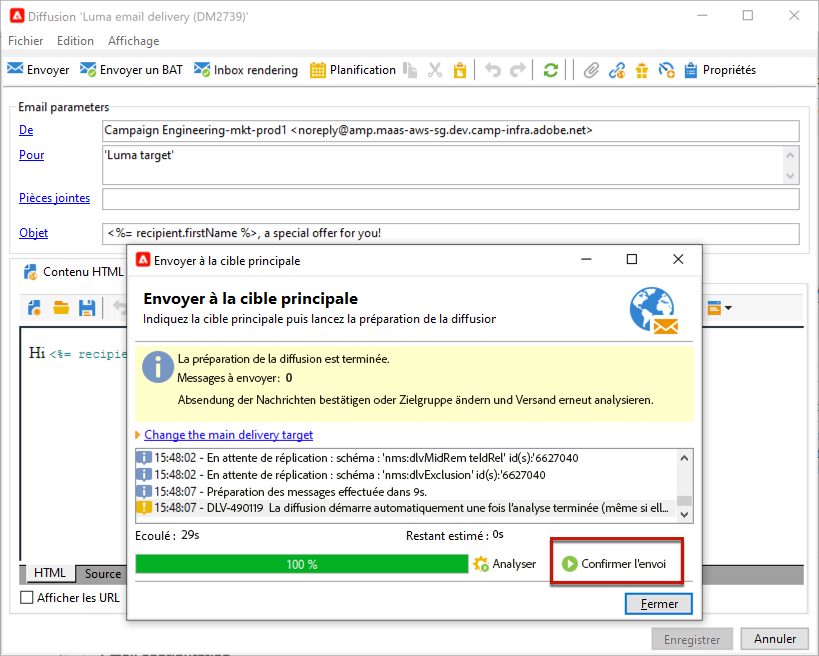Click the log list scroll down arrow
This screenshot has width=819, height=656.
point(684,514)
